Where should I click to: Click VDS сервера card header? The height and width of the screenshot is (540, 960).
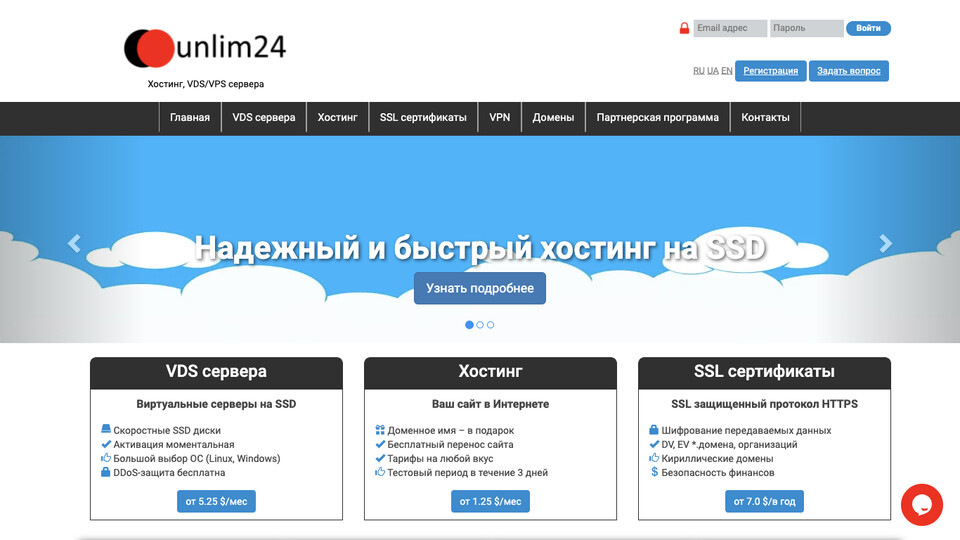click(x=216, y=372)
